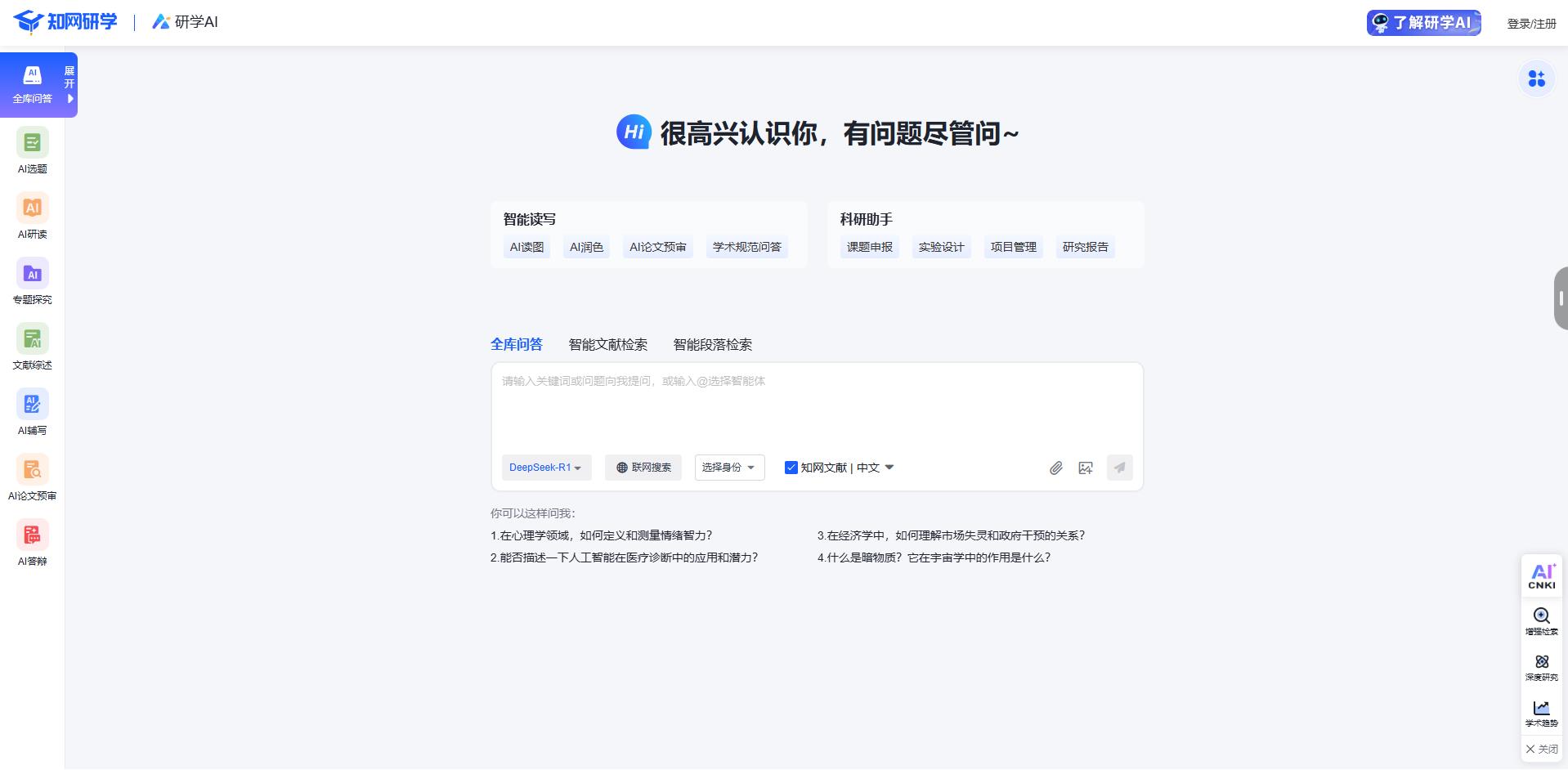
Task: Select AI答辩 in the sidebar
Action: tap(32, 544)
